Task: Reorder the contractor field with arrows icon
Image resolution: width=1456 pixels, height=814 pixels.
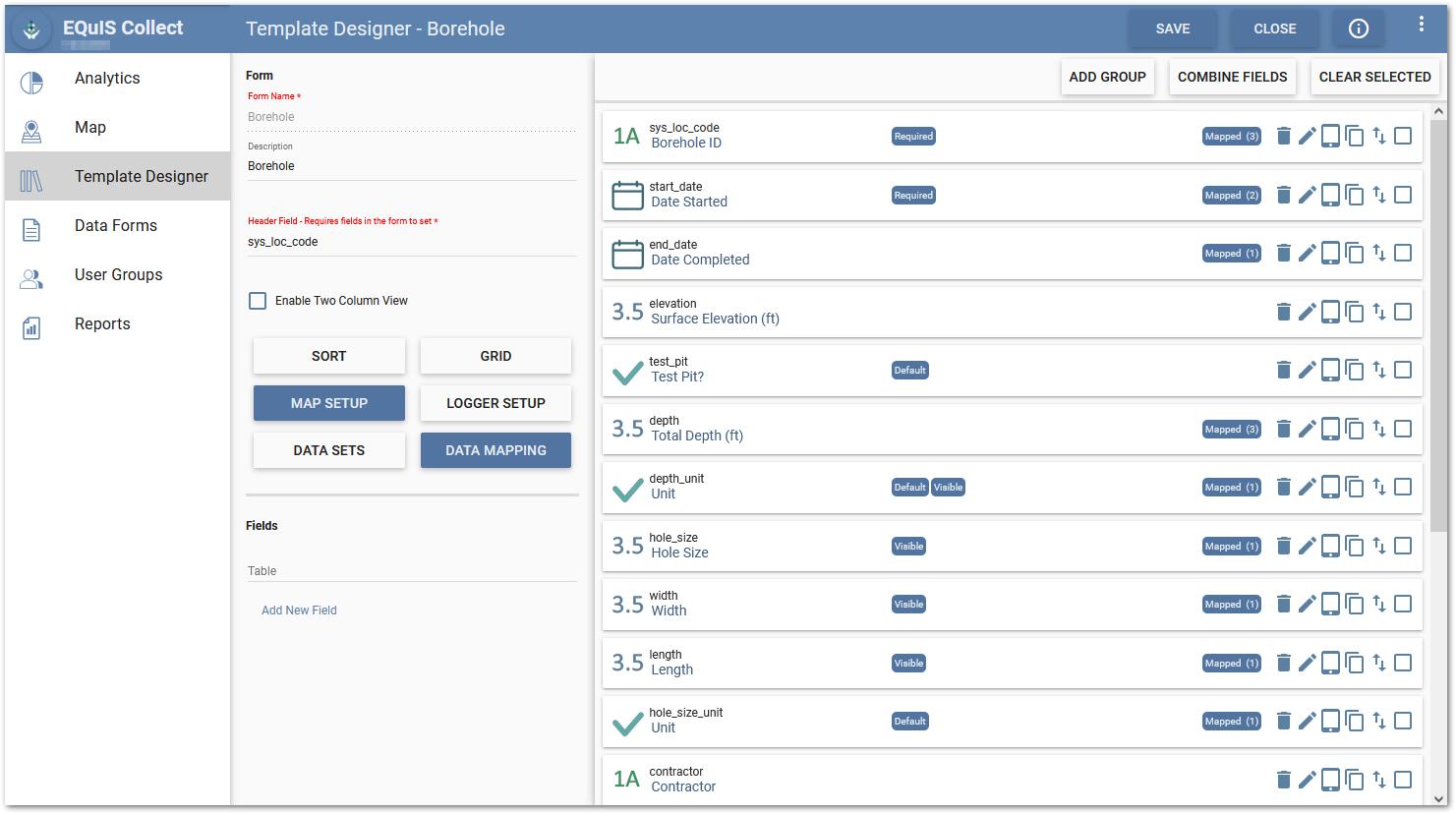Action: pos(1379,780)
